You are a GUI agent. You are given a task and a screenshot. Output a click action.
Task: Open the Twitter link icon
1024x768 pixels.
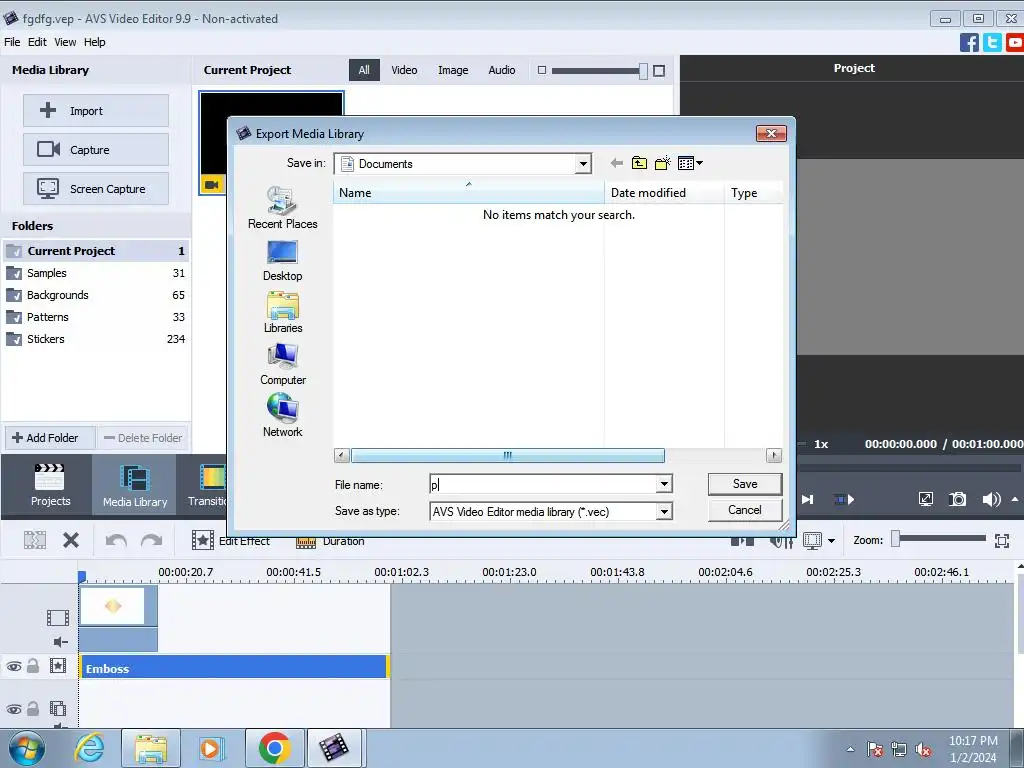coord(992,42)
